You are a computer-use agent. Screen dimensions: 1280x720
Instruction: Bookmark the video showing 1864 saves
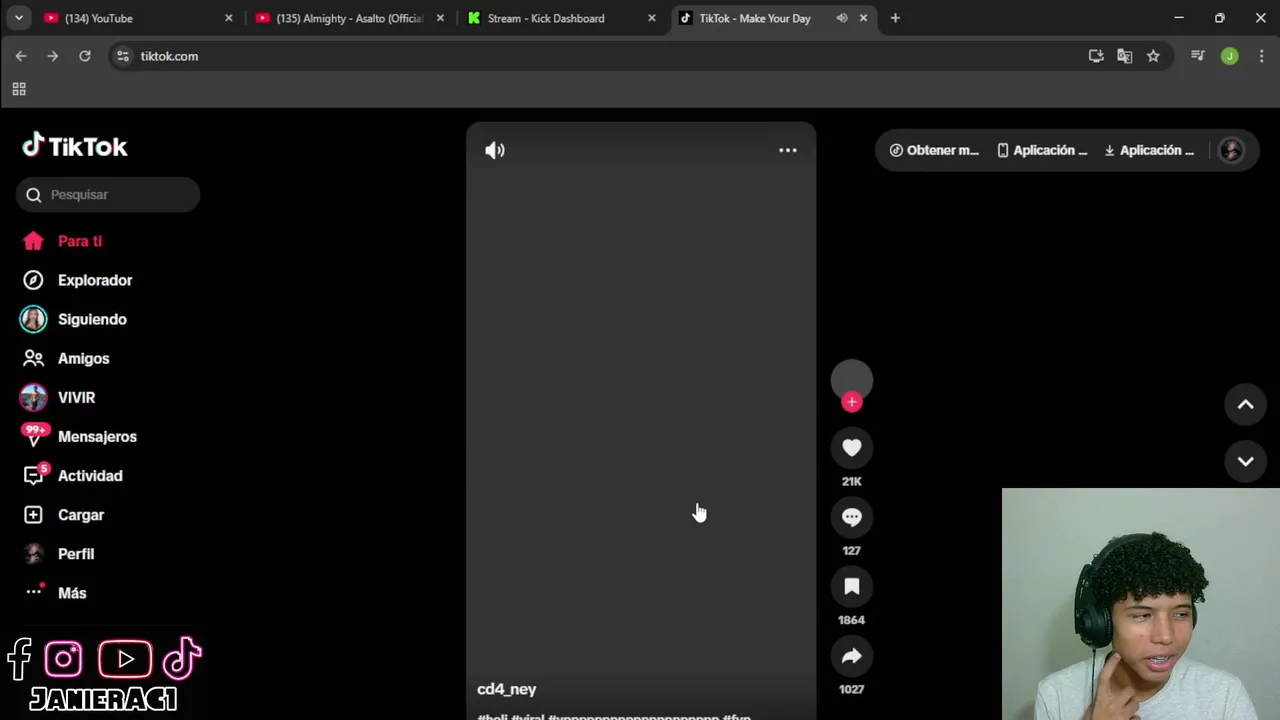(x=852, y=587)
